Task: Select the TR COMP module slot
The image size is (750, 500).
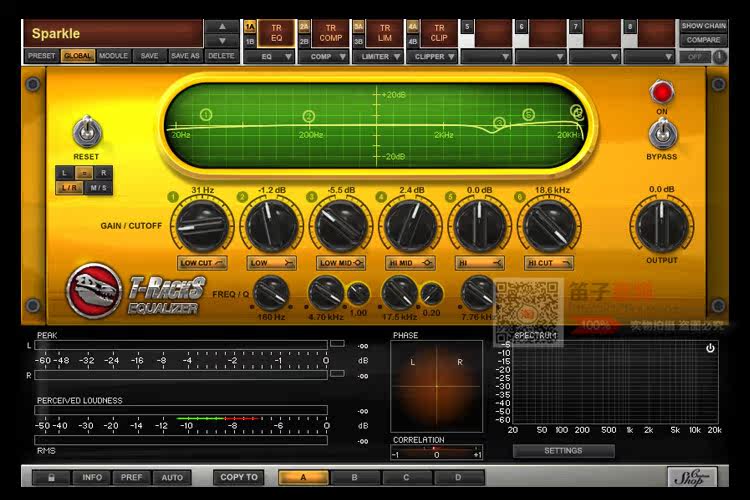Action: pyautogui.click(x=331, y=33)
